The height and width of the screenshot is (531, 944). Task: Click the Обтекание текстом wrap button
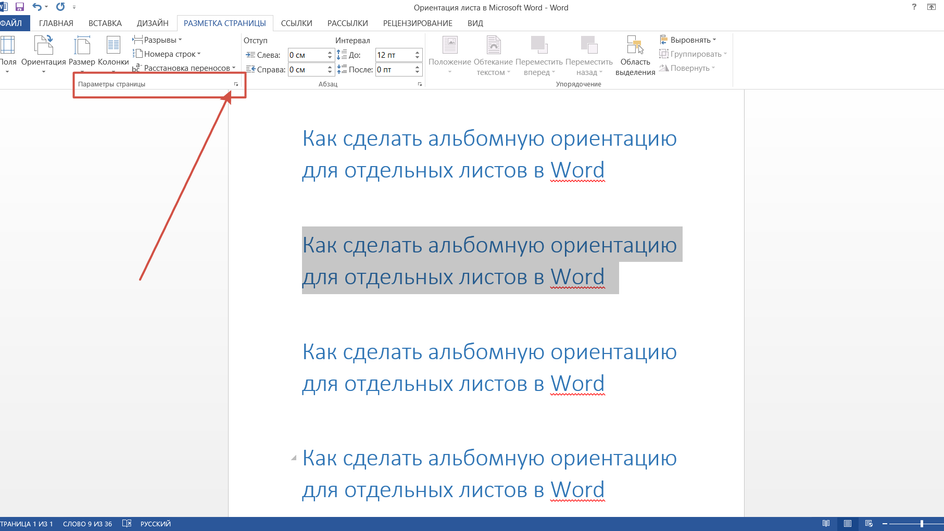(493, 55)
